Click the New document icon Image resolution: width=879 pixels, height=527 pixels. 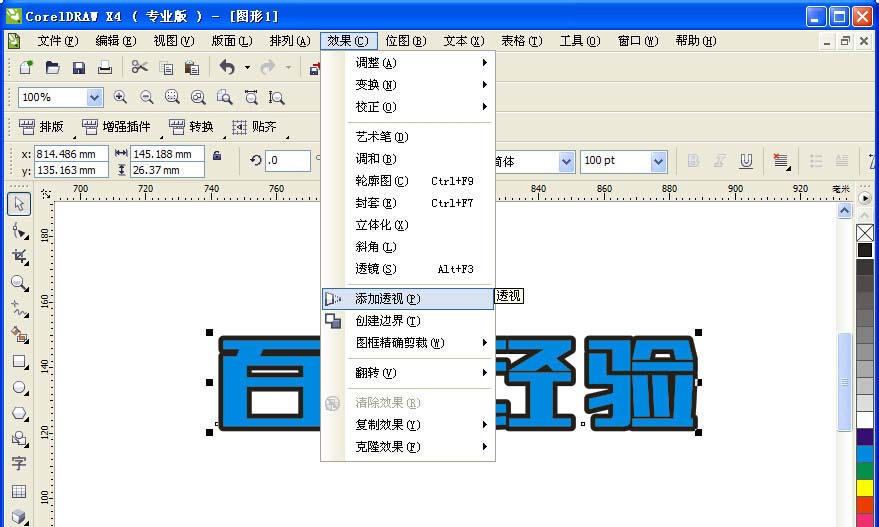[x=26, y=68]
